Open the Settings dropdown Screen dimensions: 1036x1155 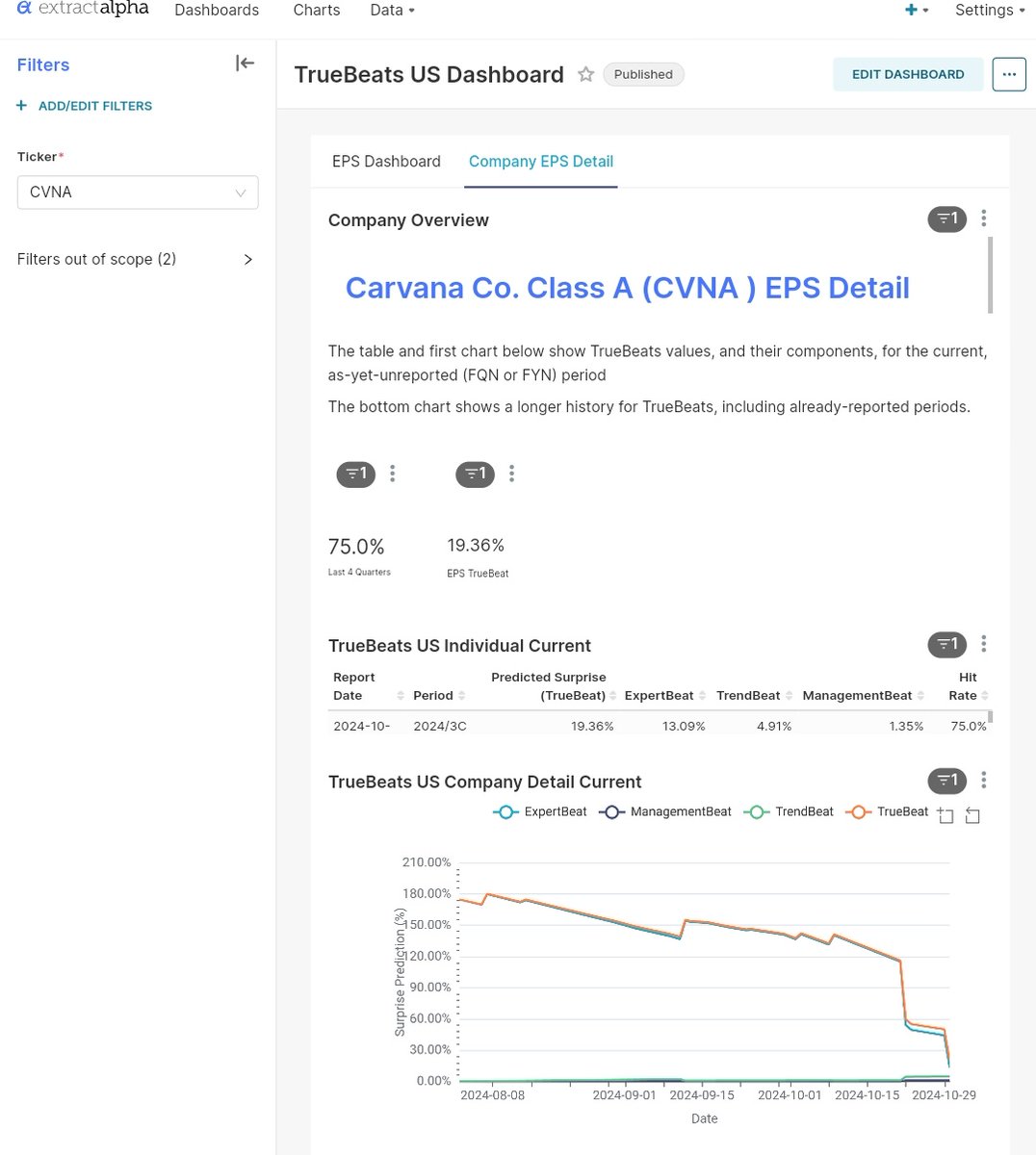[x=990, y=10]
